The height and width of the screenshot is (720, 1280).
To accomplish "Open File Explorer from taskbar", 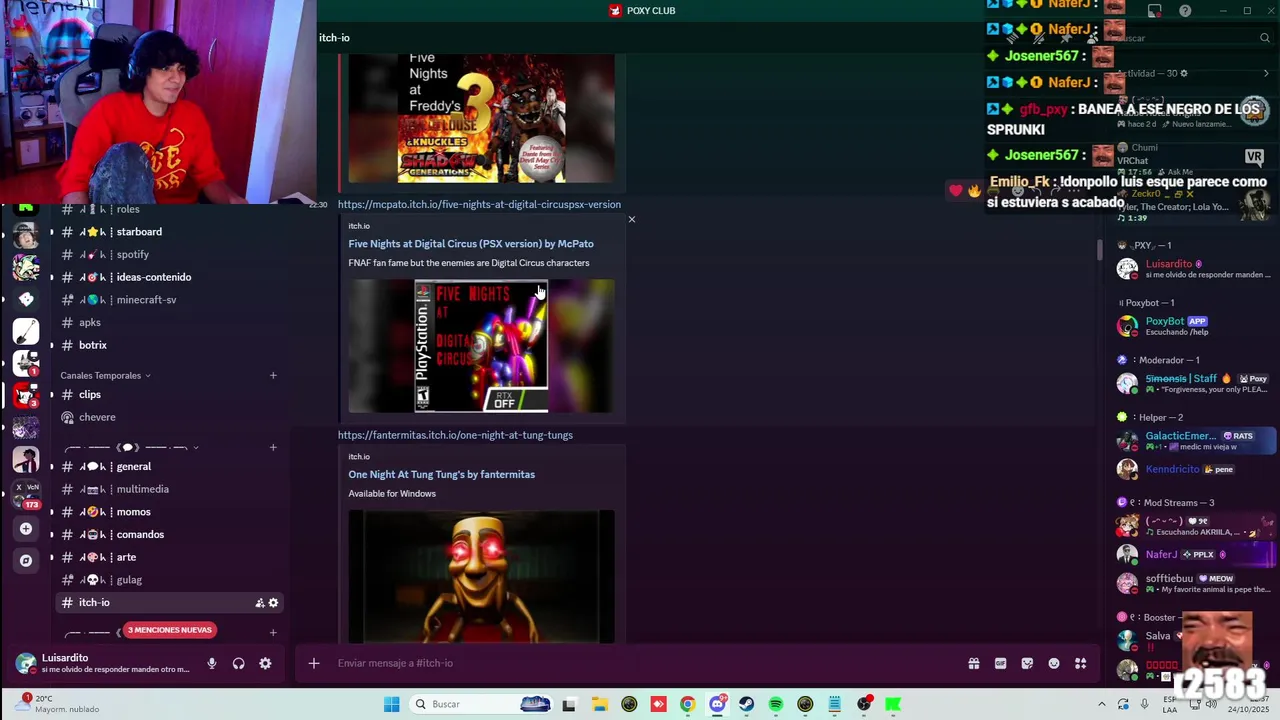I will [x=599, y=704].
